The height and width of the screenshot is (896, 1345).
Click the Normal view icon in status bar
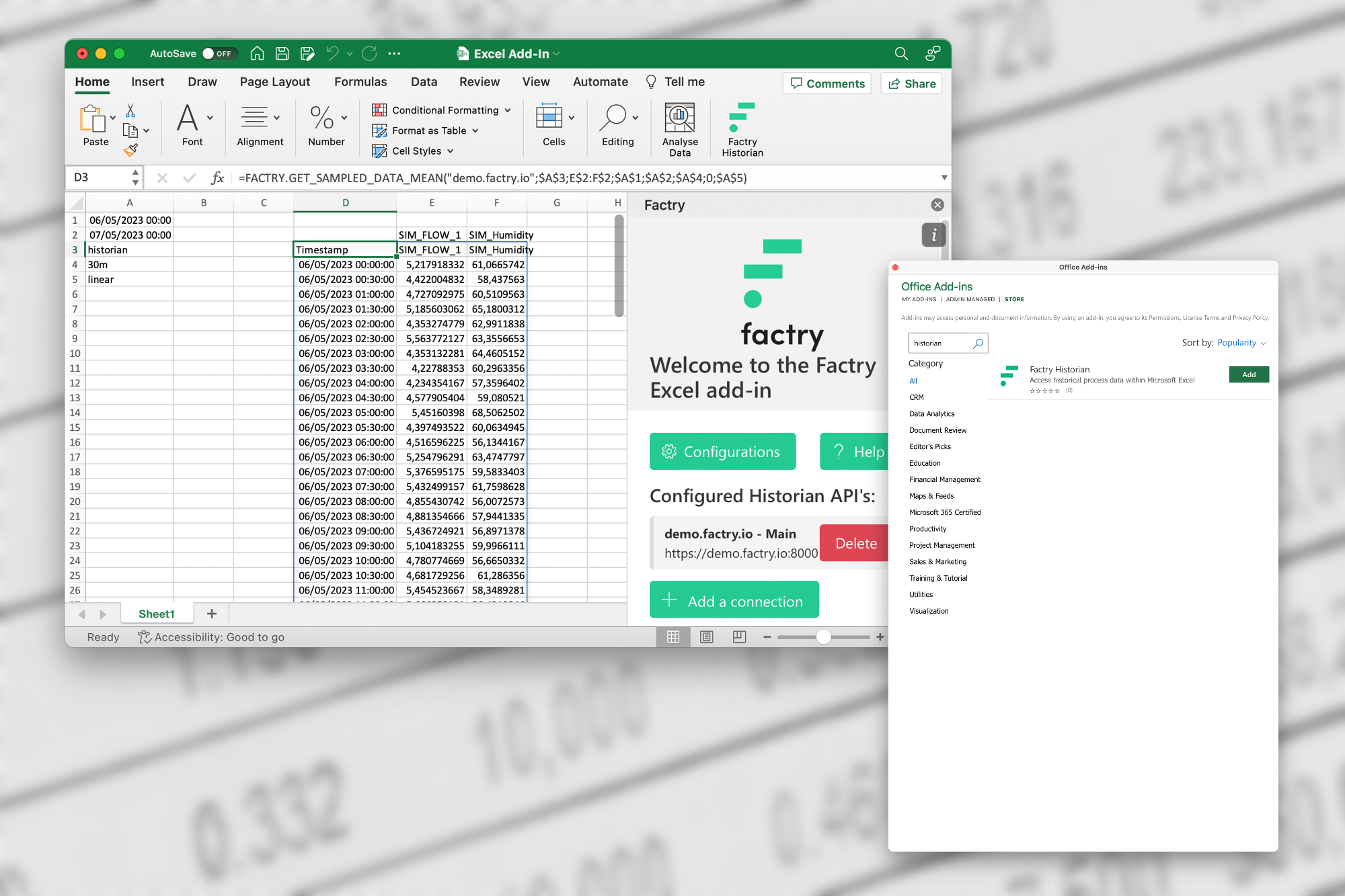pos(673,637)
